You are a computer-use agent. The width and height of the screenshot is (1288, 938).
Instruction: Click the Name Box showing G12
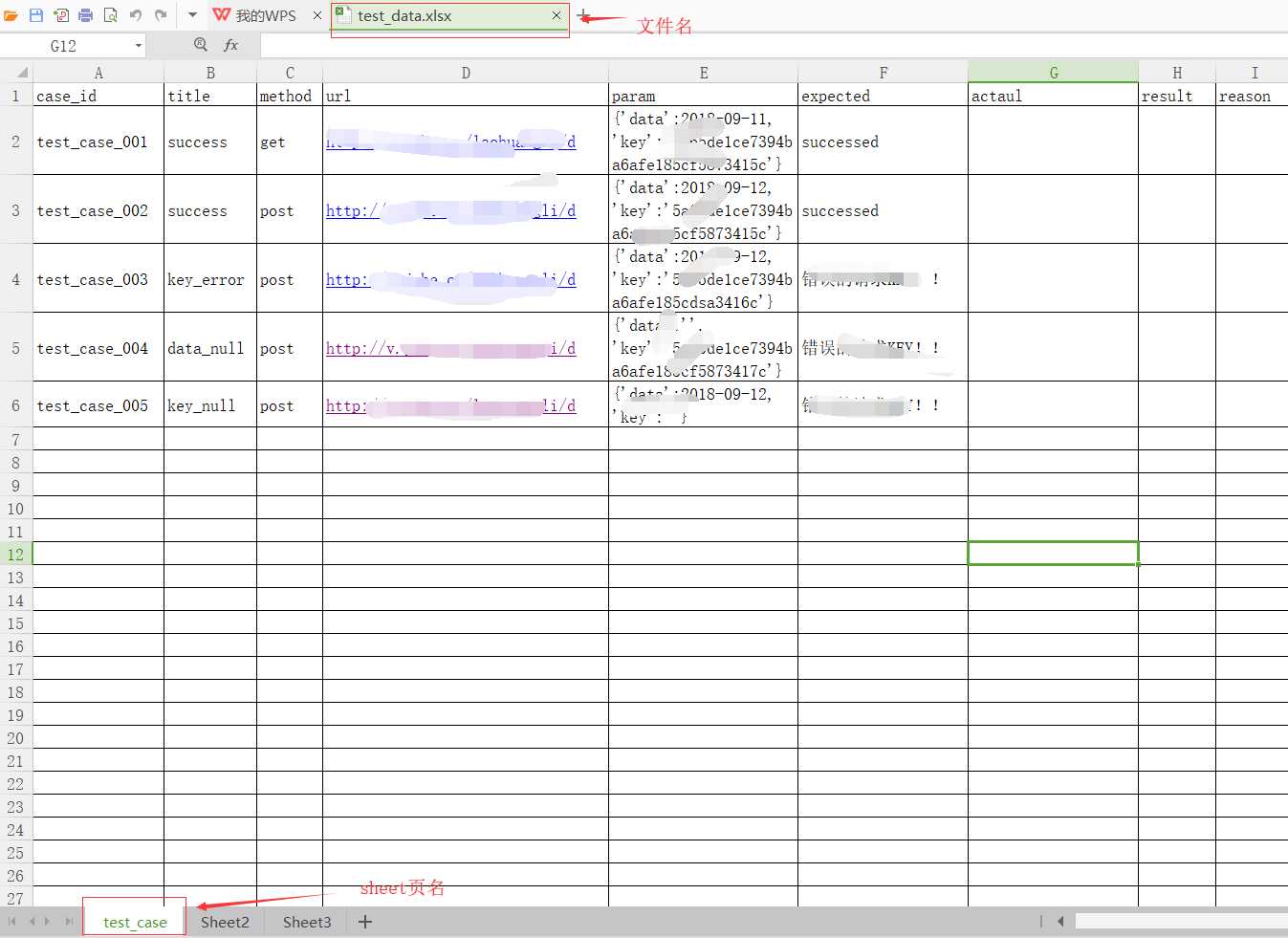pos(64,46)
